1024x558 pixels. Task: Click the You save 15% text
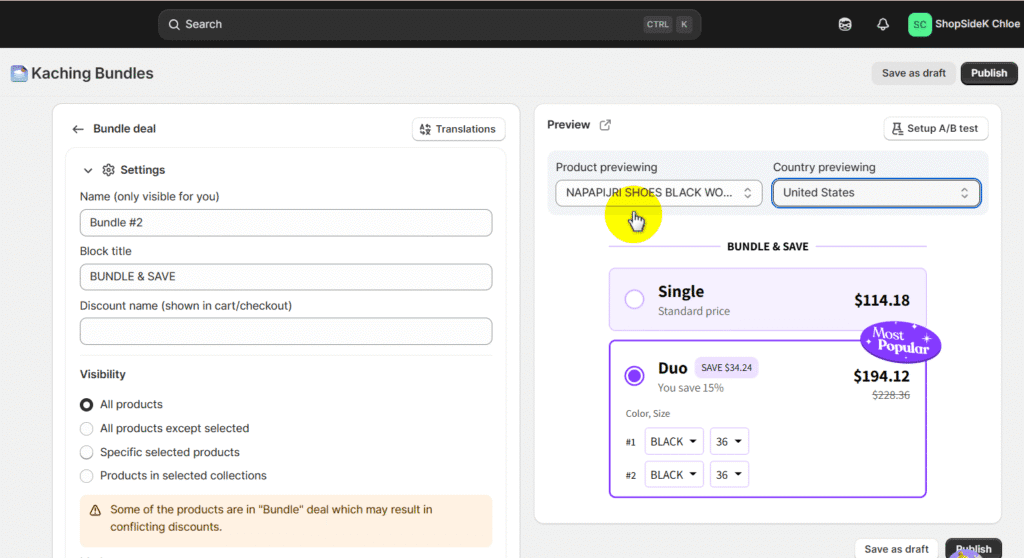point(690,388)
